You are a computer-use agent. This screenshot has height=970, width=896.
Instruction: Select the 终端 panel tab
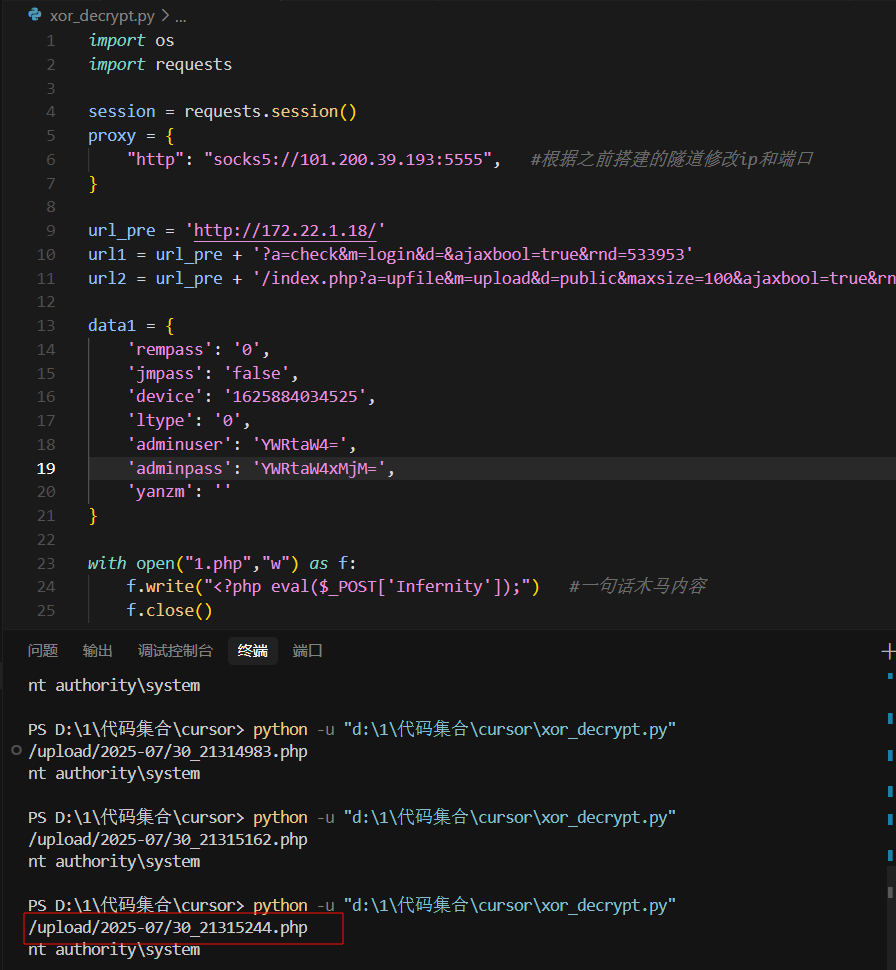coord(252,651)
